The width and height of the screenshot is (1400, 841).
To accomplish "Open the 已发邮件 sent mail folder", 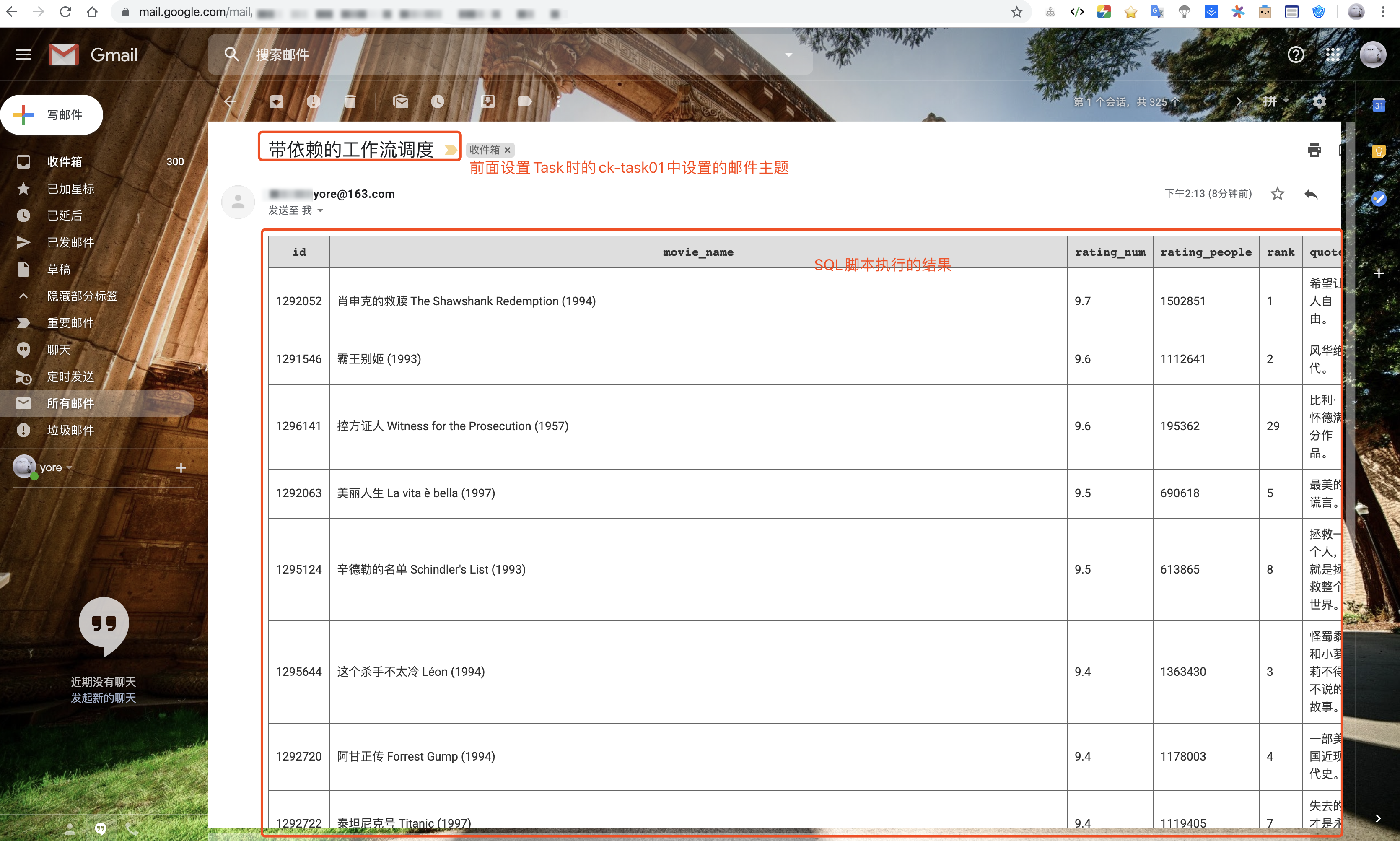I will [70, 243].
